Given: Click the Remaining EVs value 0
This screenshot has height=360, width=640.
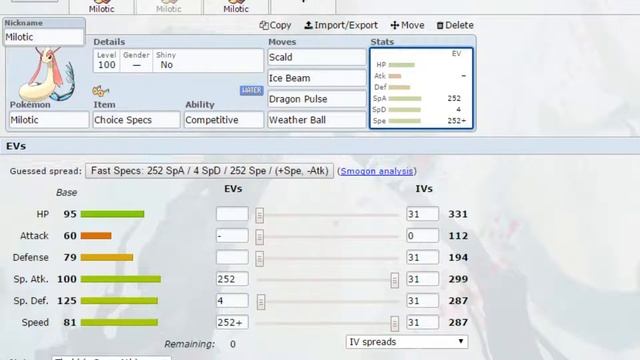Looking at the screenshot, I should [x=233, y=344].
